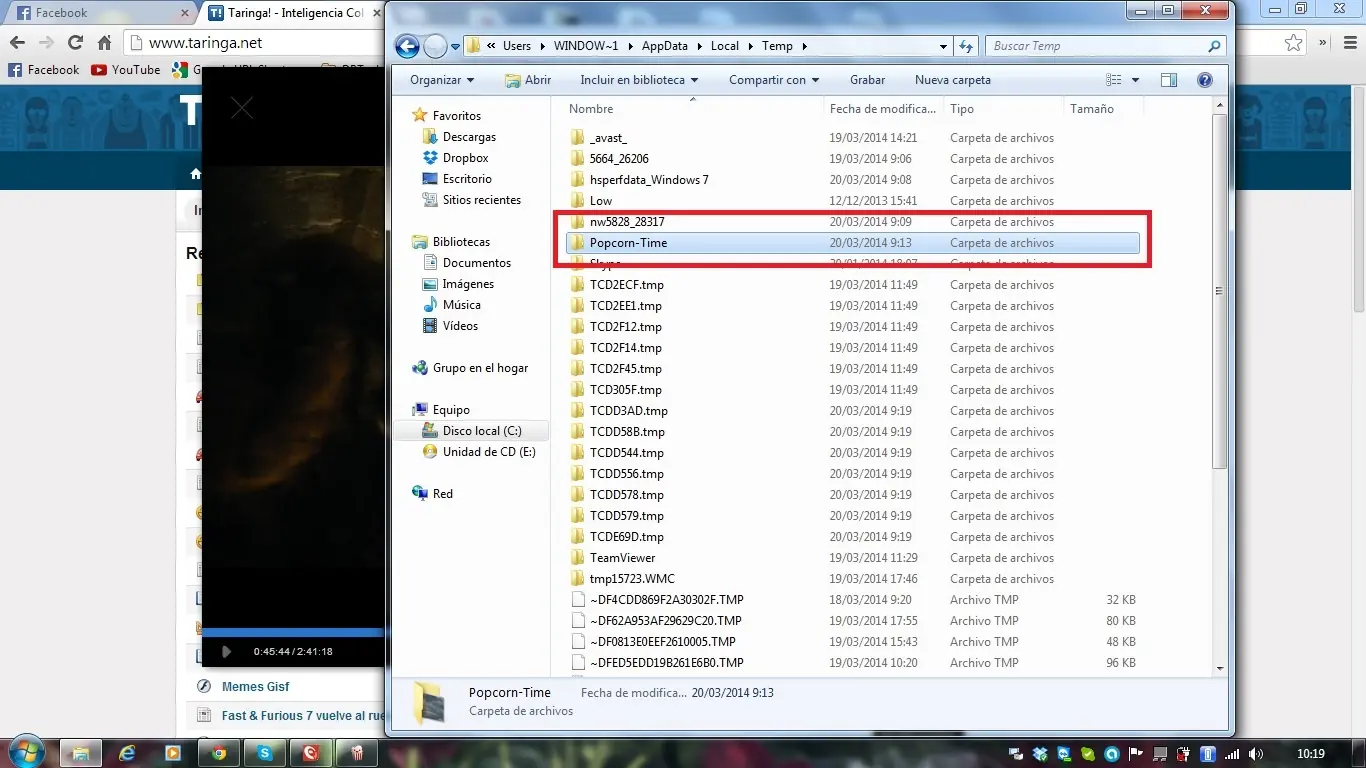The image size is (1366, 768).
Task: Click the Explorer back navigation arrow
Action: (x=407, y=46)
